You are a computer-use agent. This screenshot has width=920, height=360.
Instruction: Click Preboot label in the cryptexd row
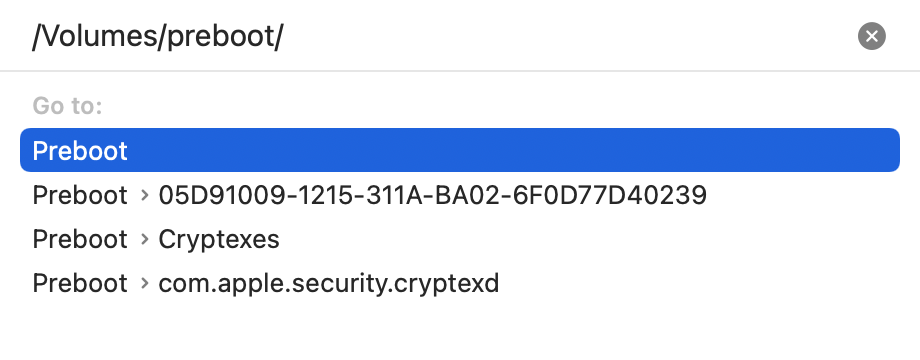point(80,283)
